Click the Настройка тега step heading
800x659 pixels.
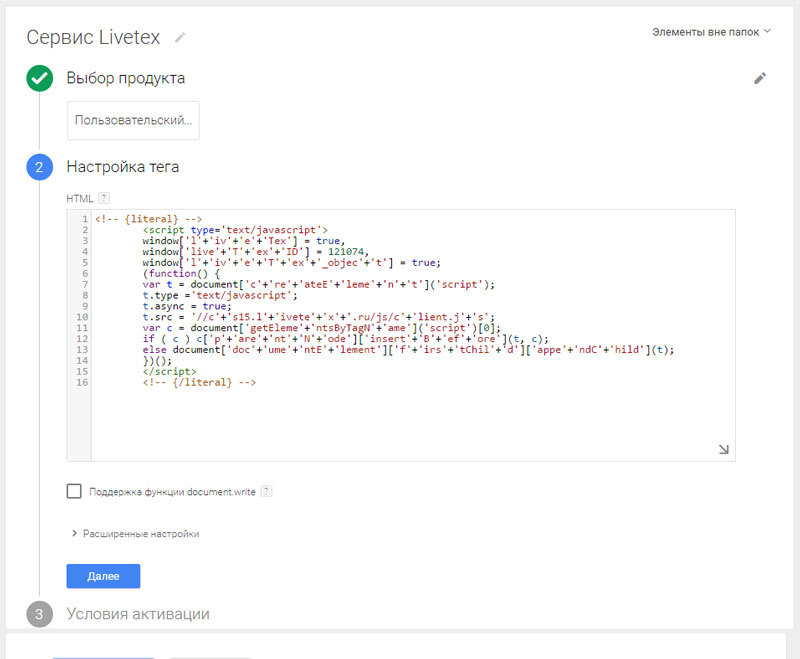[x=122, y=167]
